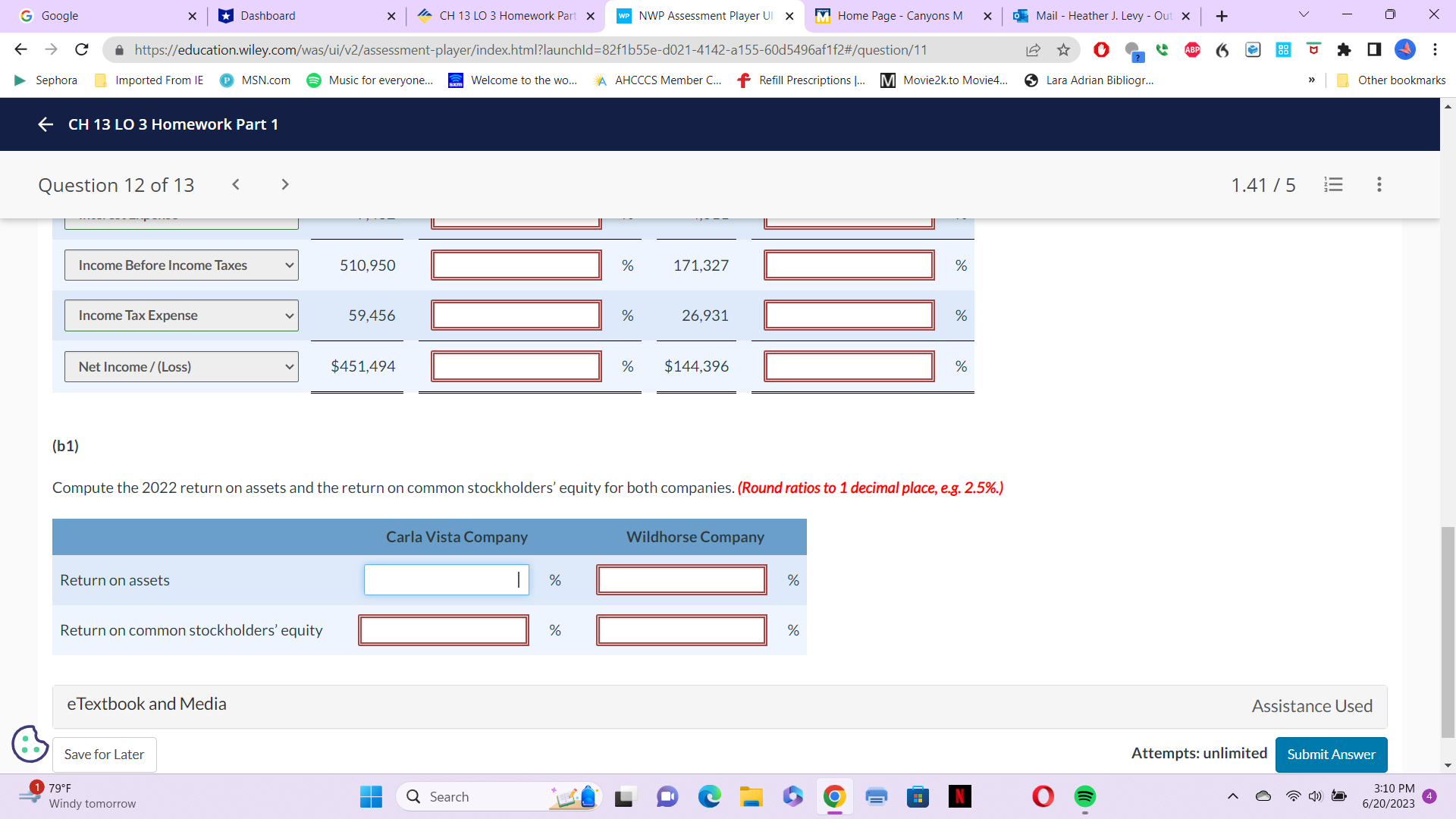Bookmark this page with the star icon
Viewport: 1456px width, 819px height.
[1063, 50]
